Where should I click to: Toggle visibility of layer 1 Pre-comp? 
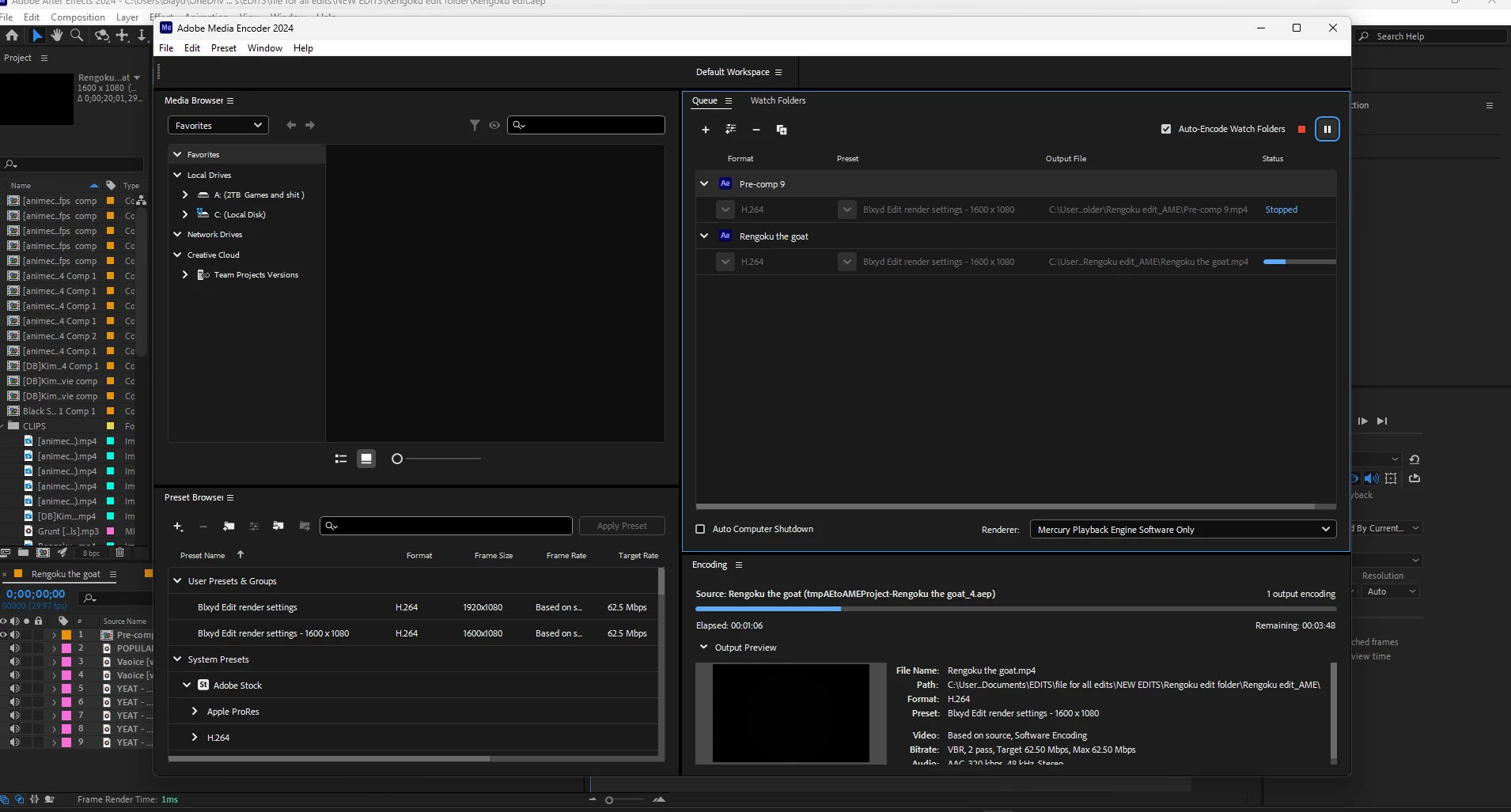click(x=4, y=635)
